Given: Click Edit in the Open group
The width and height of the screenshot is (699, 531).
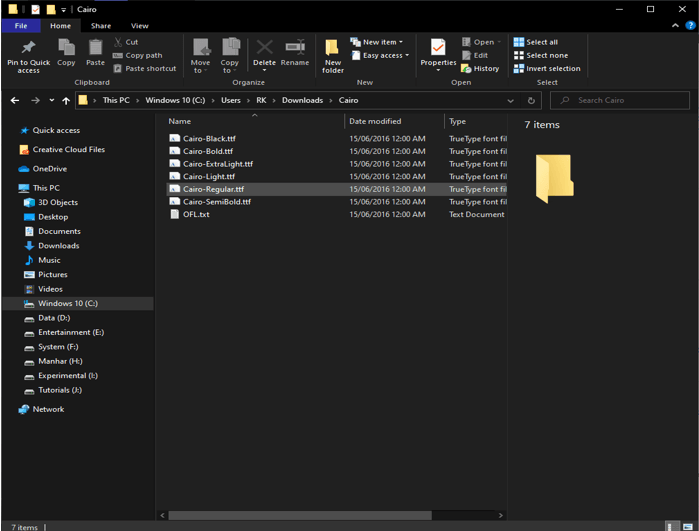Looking at the screenshot, I should coord(475,55).
